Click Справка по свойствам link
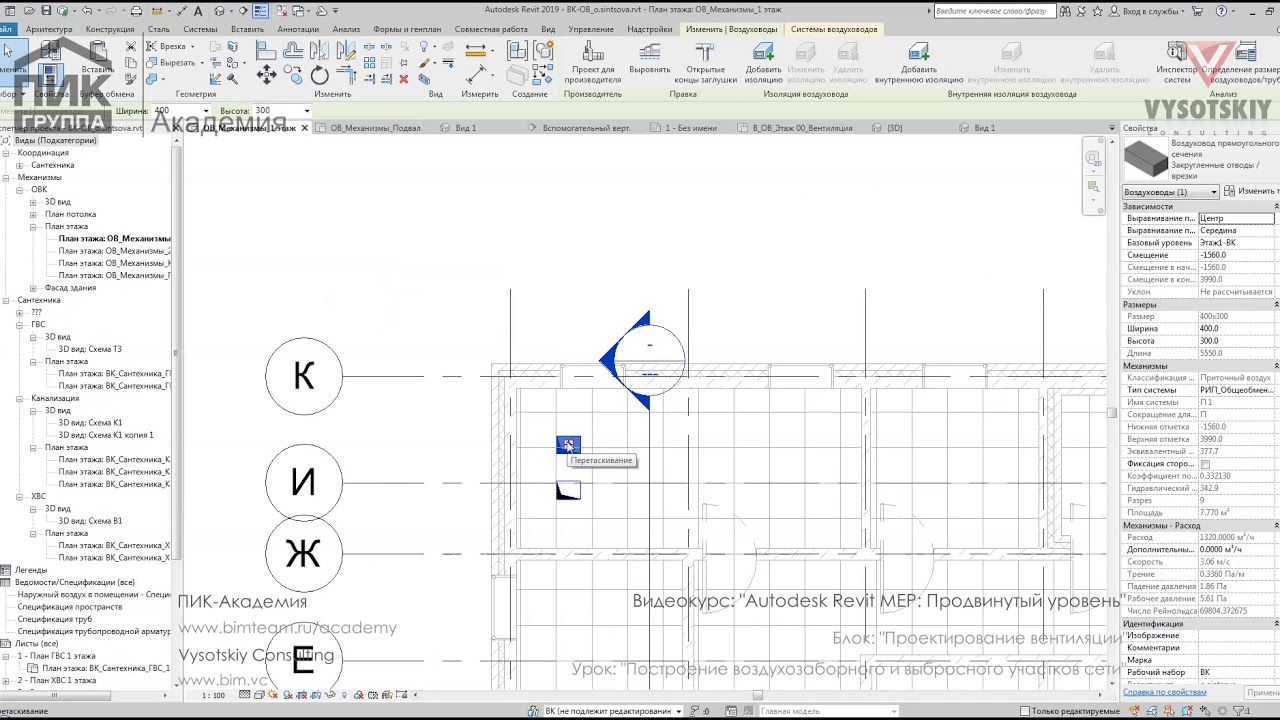This screenshot has width=1280, height=720. click(x=1164, y=692)
